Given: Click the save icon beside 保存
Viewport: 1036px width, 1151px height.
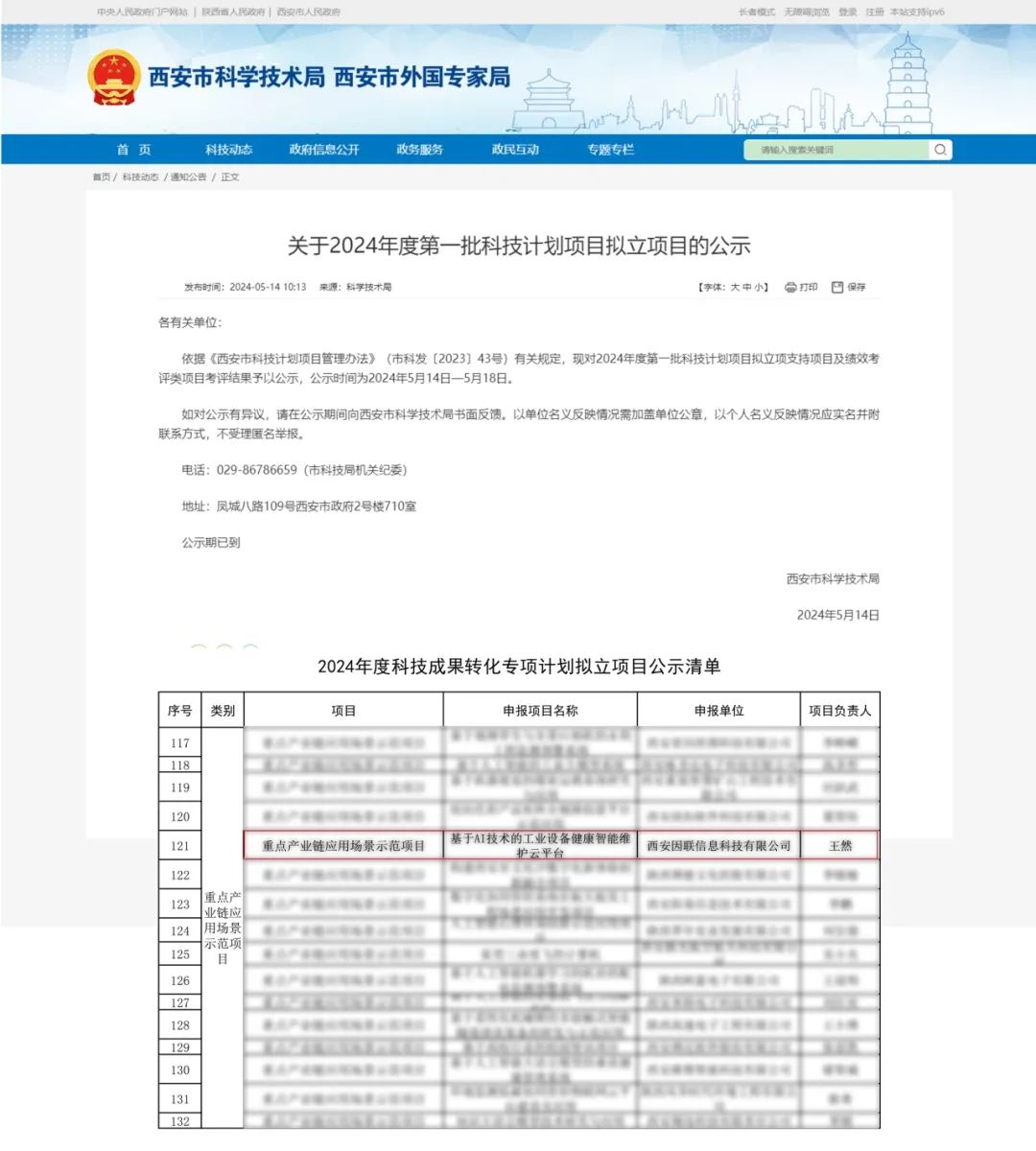Looking at the screenshot, I should pos(837,287).
